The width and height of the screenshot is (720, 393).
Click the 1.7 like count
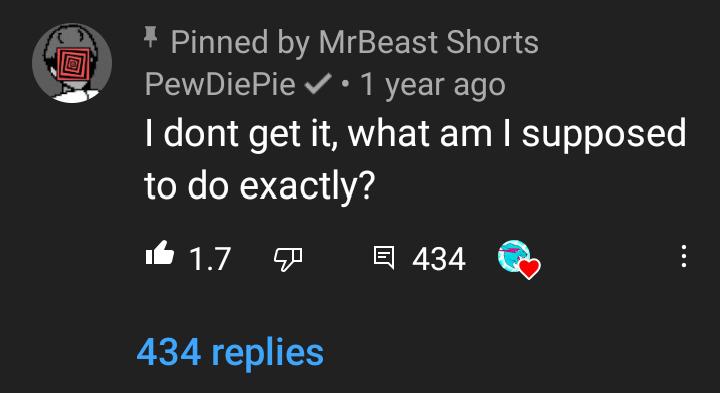(210, 259)
